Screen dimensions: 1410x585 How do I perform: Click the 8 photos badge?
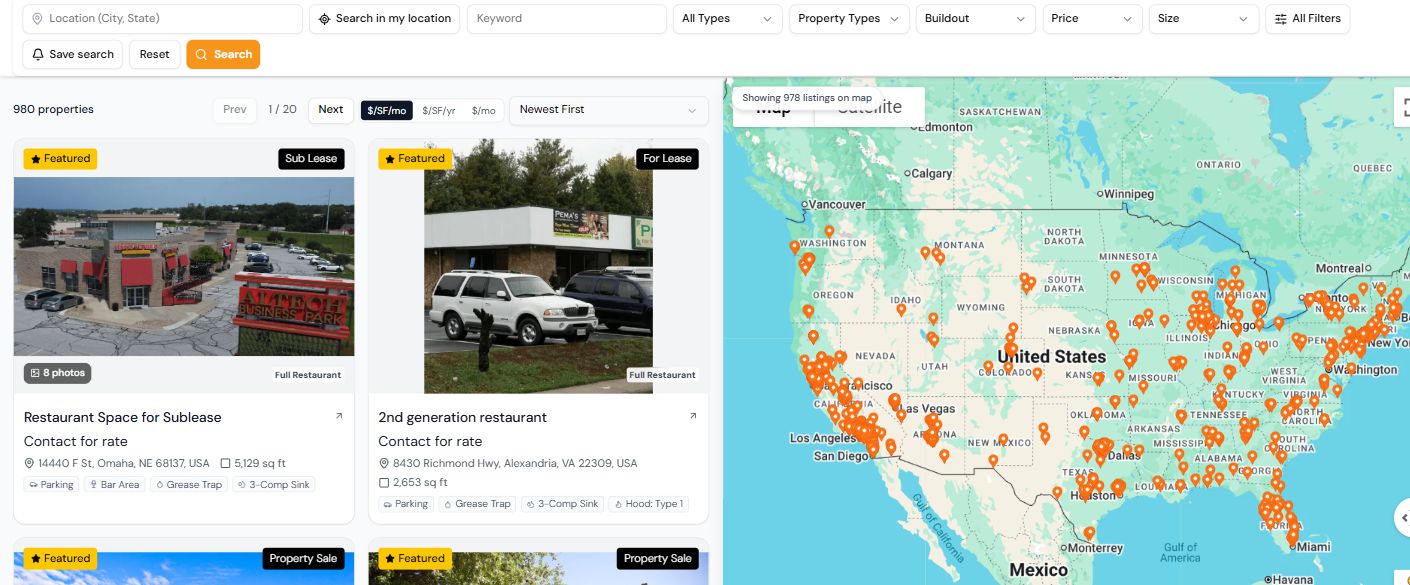point(58,373)
